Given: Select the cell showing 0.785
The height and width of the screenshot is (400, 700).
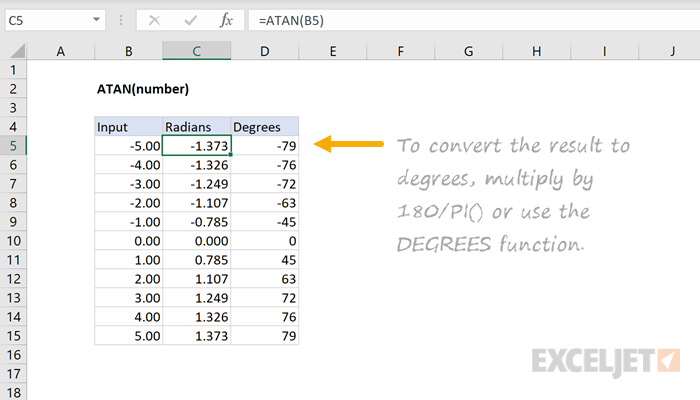Looking at the screenshot, I should pos(196,259).
